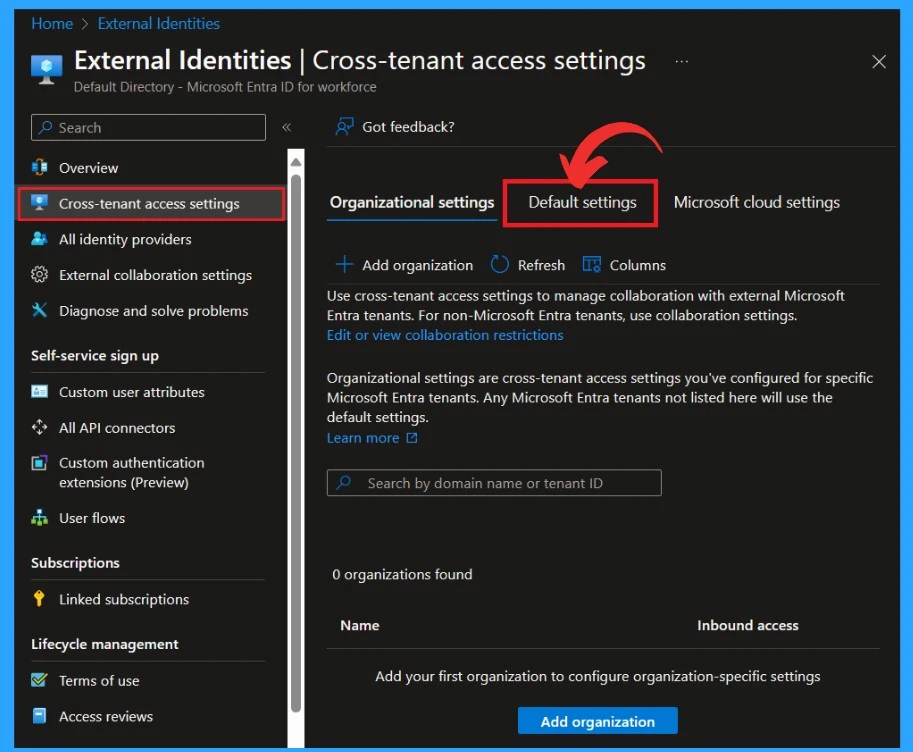This screenshot has height=752, width=913.
Task: Click the Terms of use checkmark icon
Action: [40, 680]
